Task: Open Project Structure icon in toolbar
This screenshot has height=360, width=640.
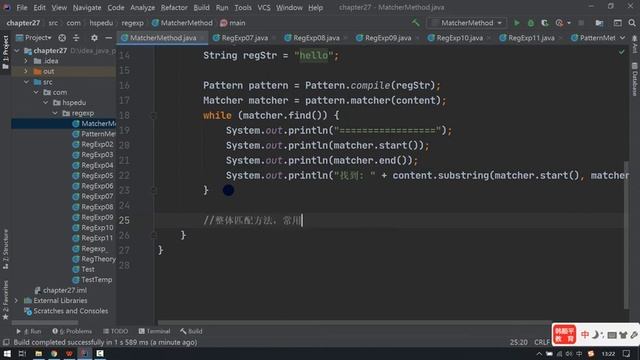Action: coord(599,23)
